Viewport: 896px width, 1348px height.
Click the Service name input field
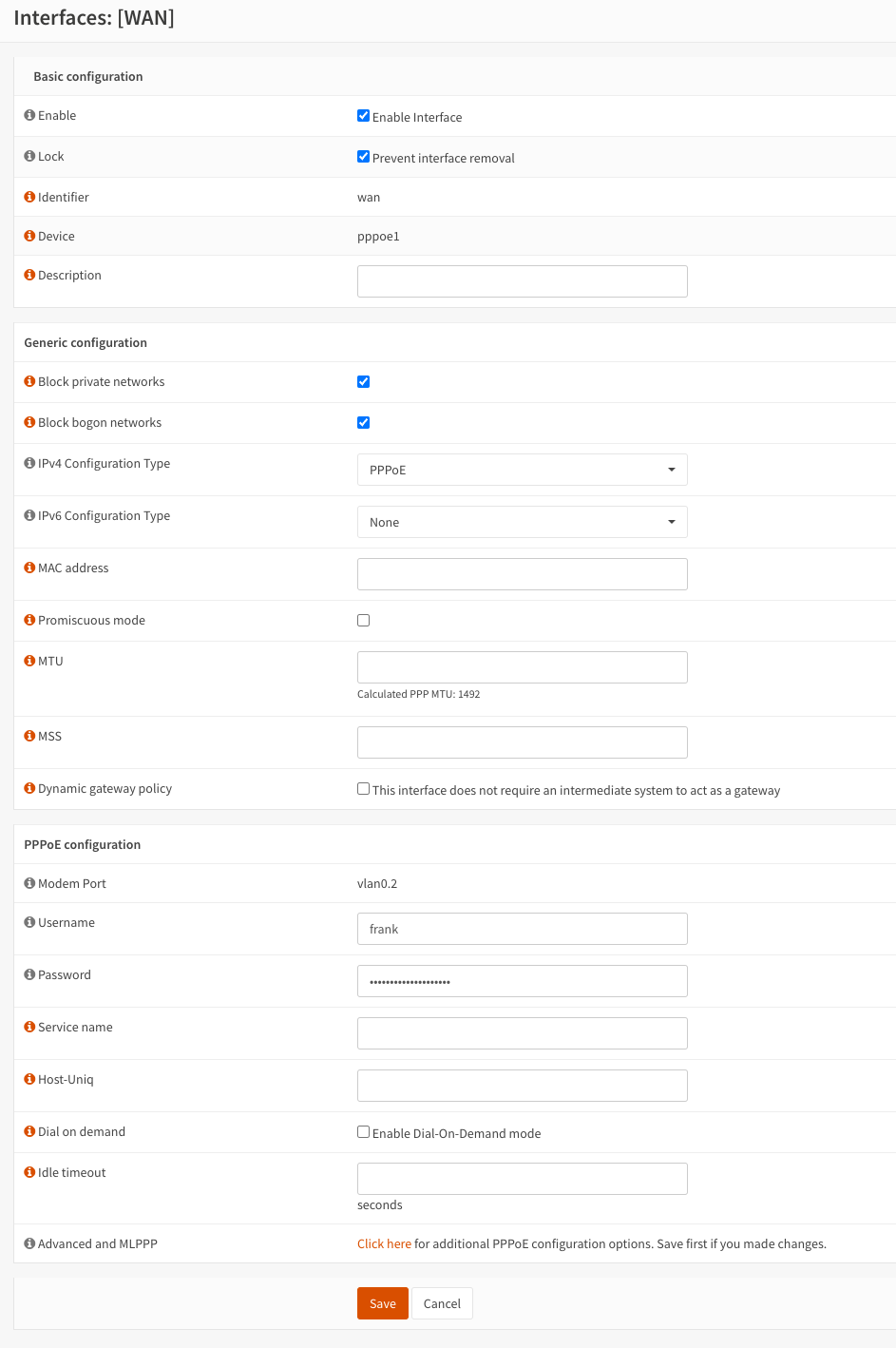coord(522,1033)
